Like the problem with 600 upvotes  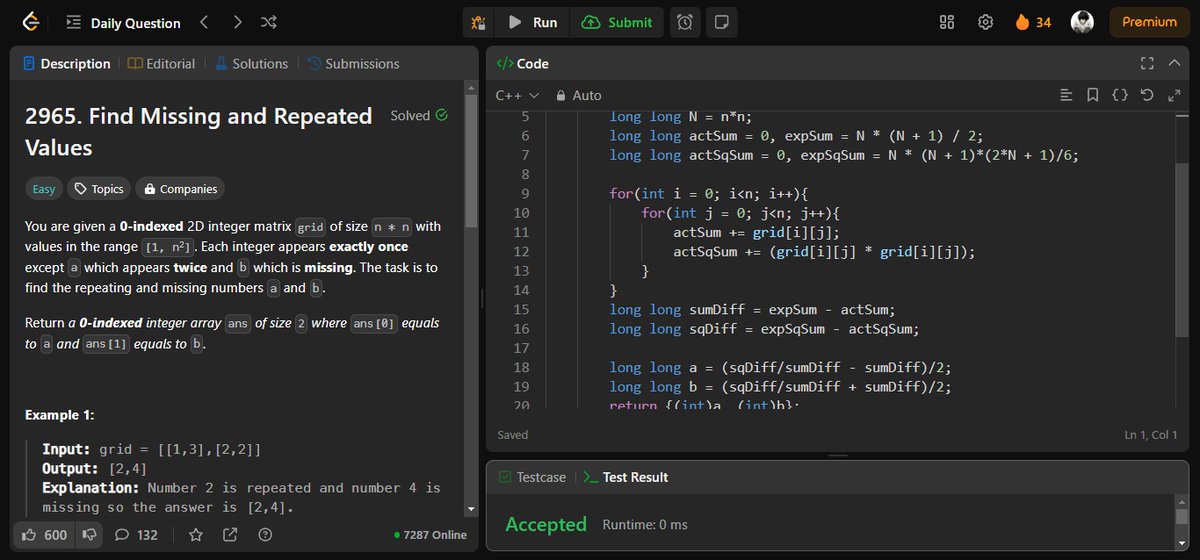pos(44,535)
